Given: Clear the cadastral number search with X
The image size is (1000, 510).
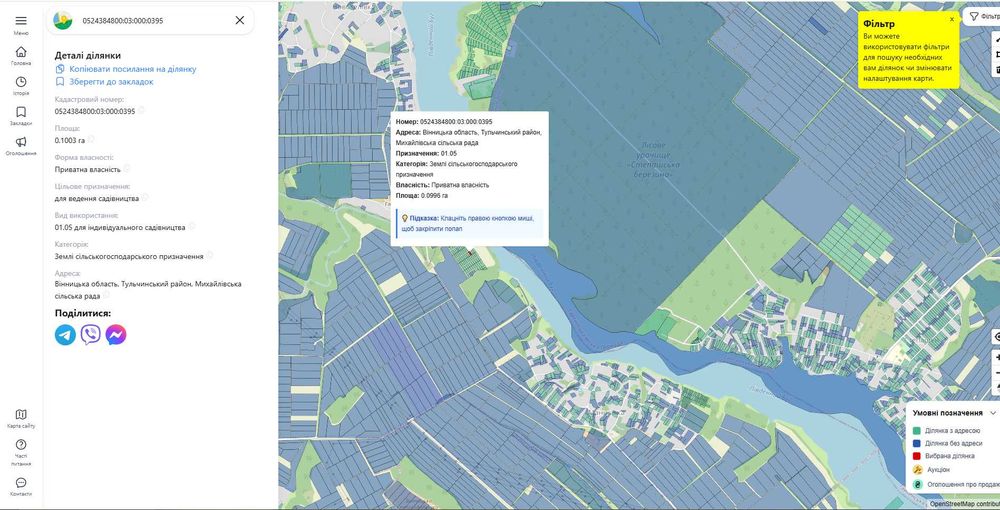Looking at the screenshot, I should (240, 20).
